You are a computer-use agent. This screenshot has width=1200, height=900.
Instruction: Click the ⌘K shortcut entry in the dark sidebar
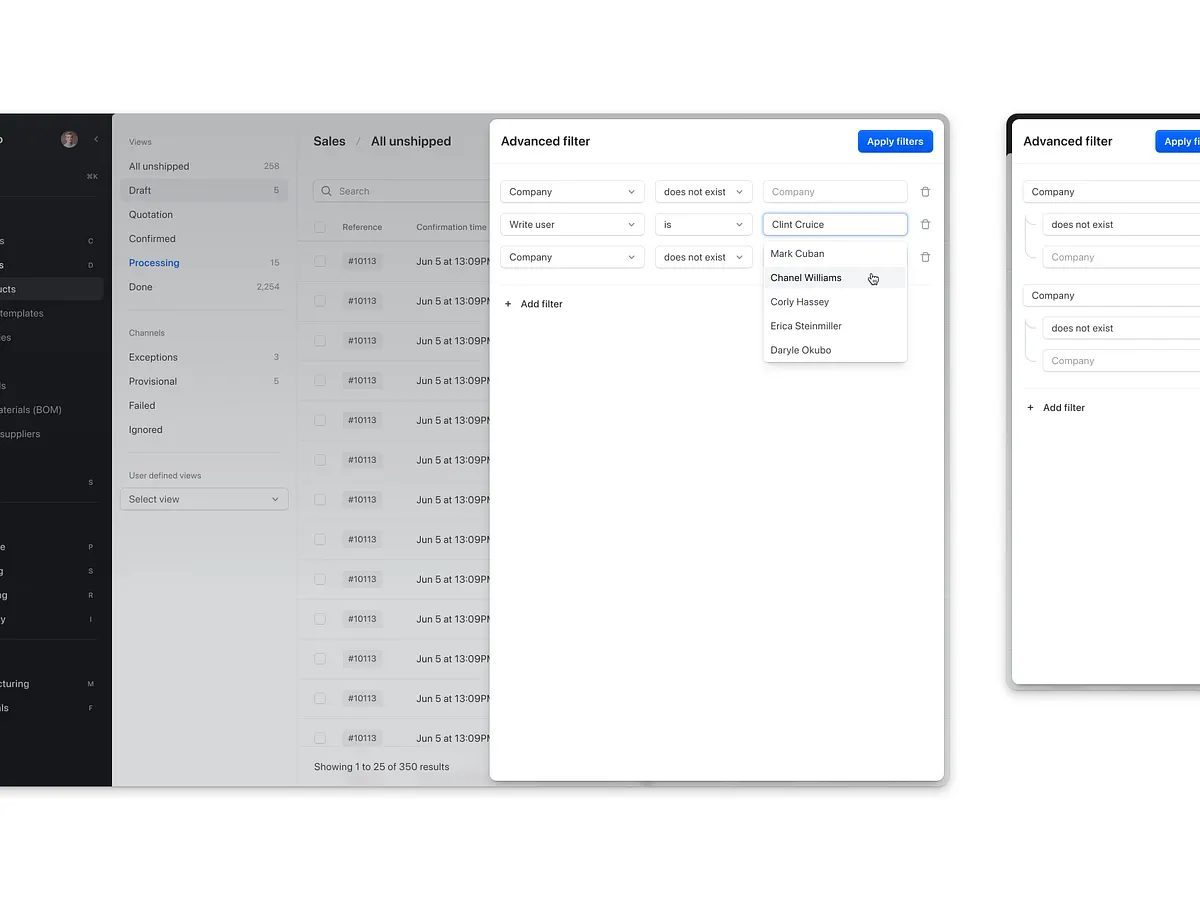[x=92, y=177]
